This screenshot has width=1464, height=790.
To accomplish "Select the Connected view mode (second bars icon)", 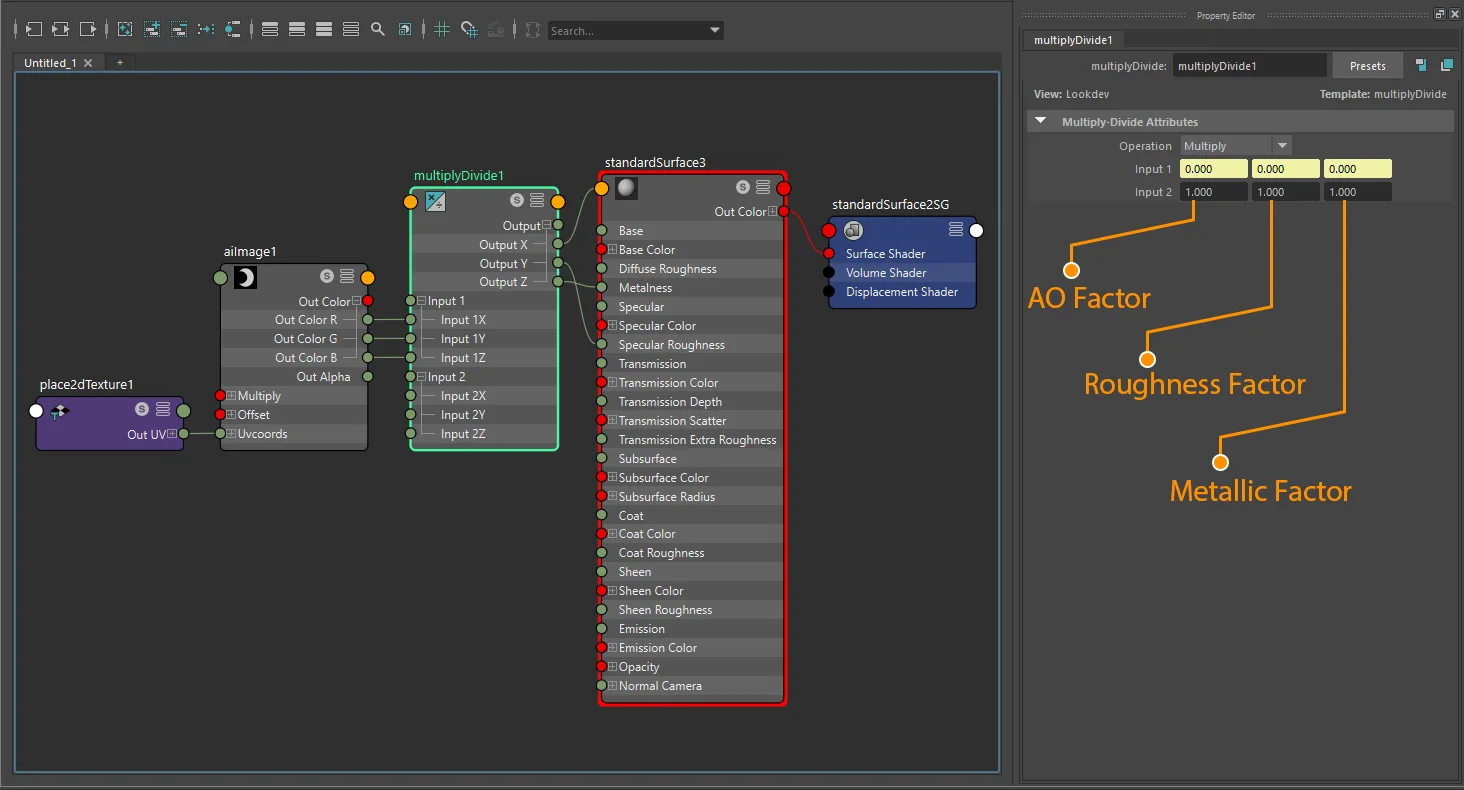I will pyautogui.click(x=297, y=30).
